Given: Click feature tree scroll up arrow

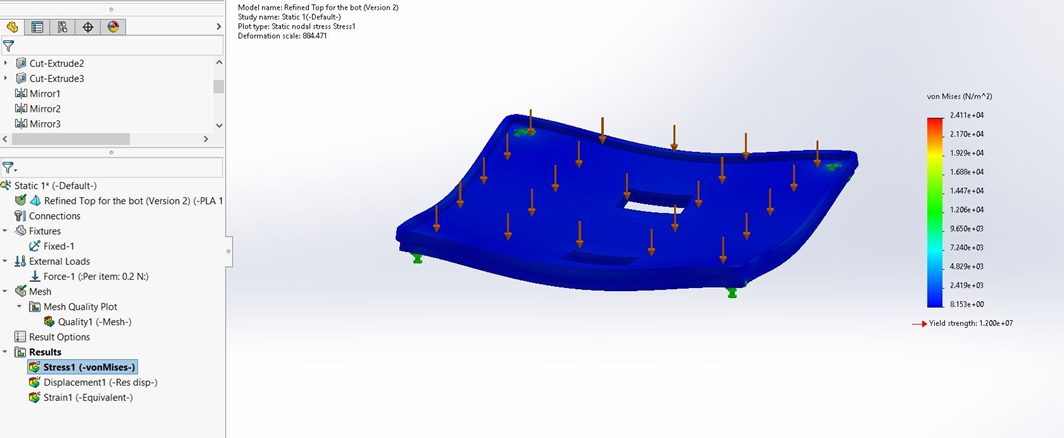Looking at the screenshot, I should [218, 62].
